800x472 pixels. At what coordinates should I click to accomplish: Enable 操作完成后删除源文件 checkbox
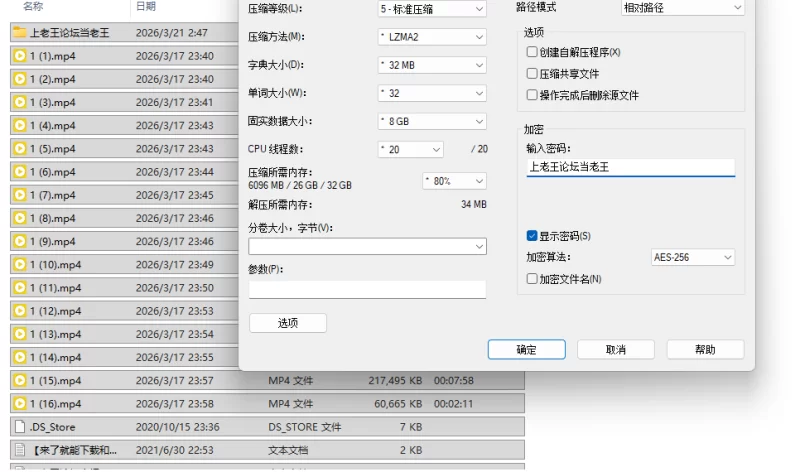click(x=532, y=95)
